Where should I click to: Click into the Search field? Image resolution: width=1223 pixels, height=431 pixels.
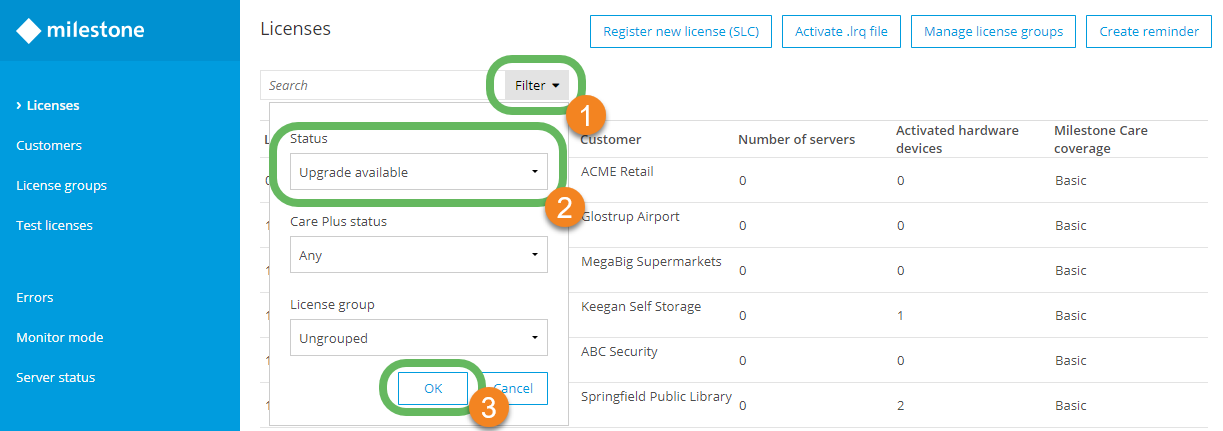tap(380, 86)
